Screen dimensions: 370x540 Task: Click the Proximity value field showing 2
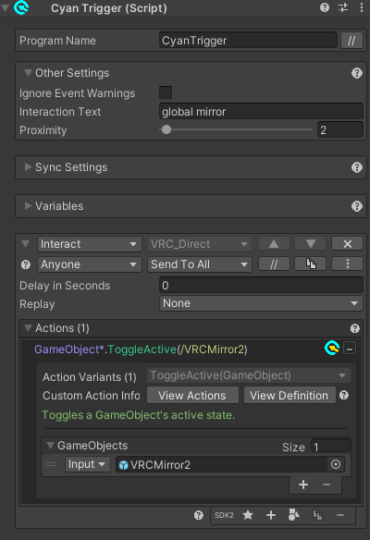click(x=340, y=130)
